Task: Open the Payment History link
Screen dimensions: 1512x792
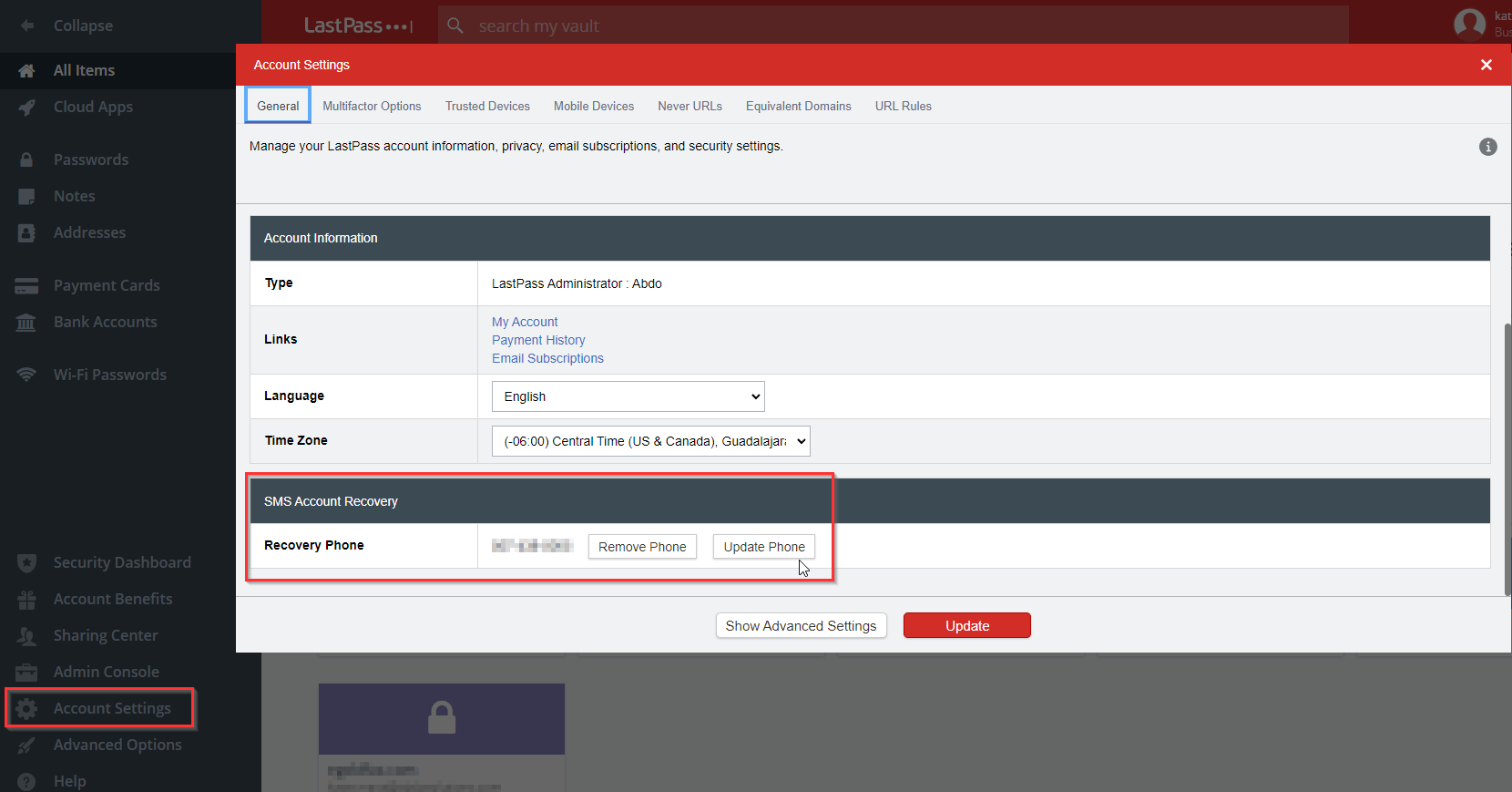Action: tap(538, 340)
